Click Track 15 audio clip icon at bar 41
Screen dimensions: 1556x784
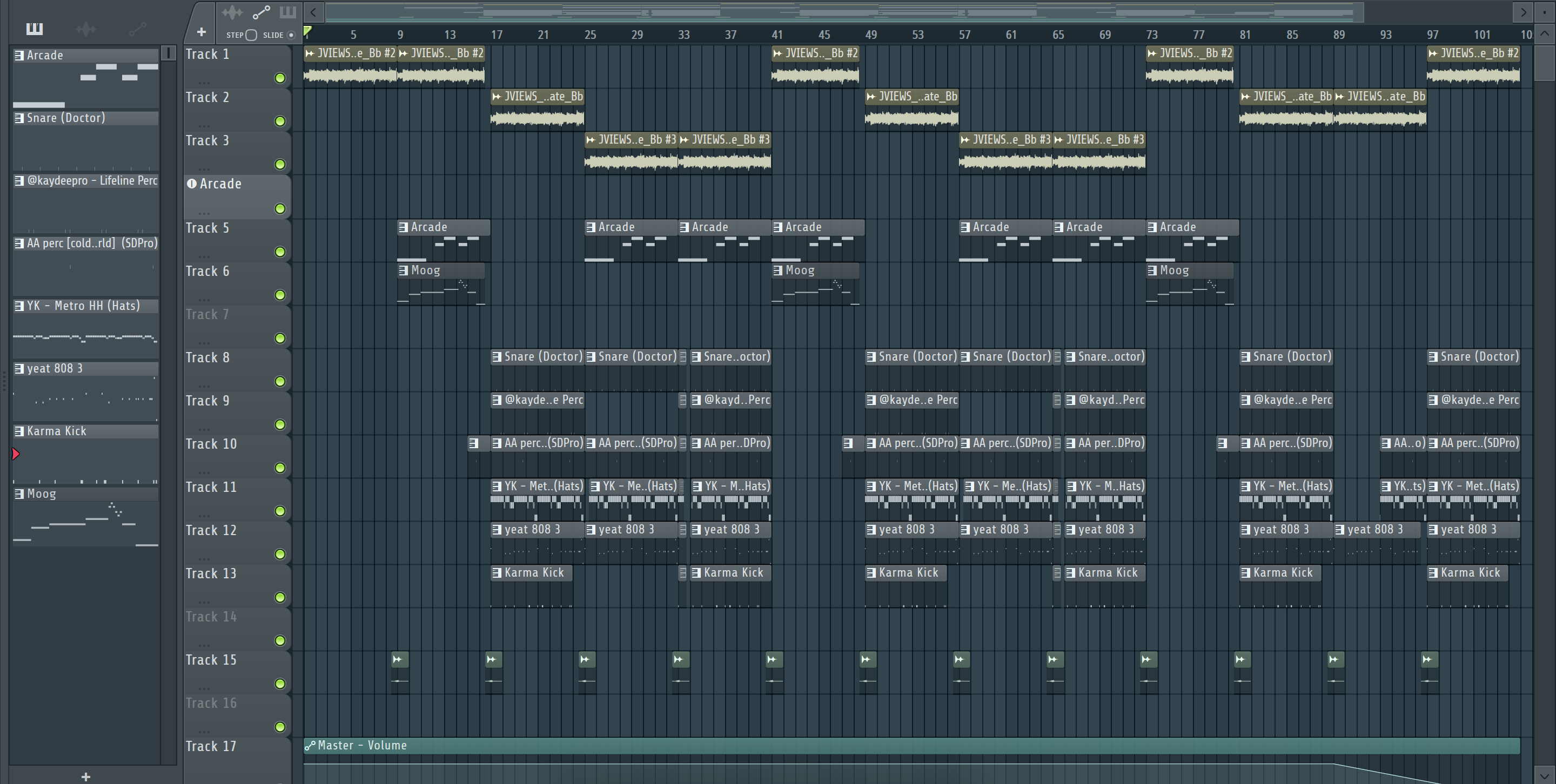pos(772,660)
